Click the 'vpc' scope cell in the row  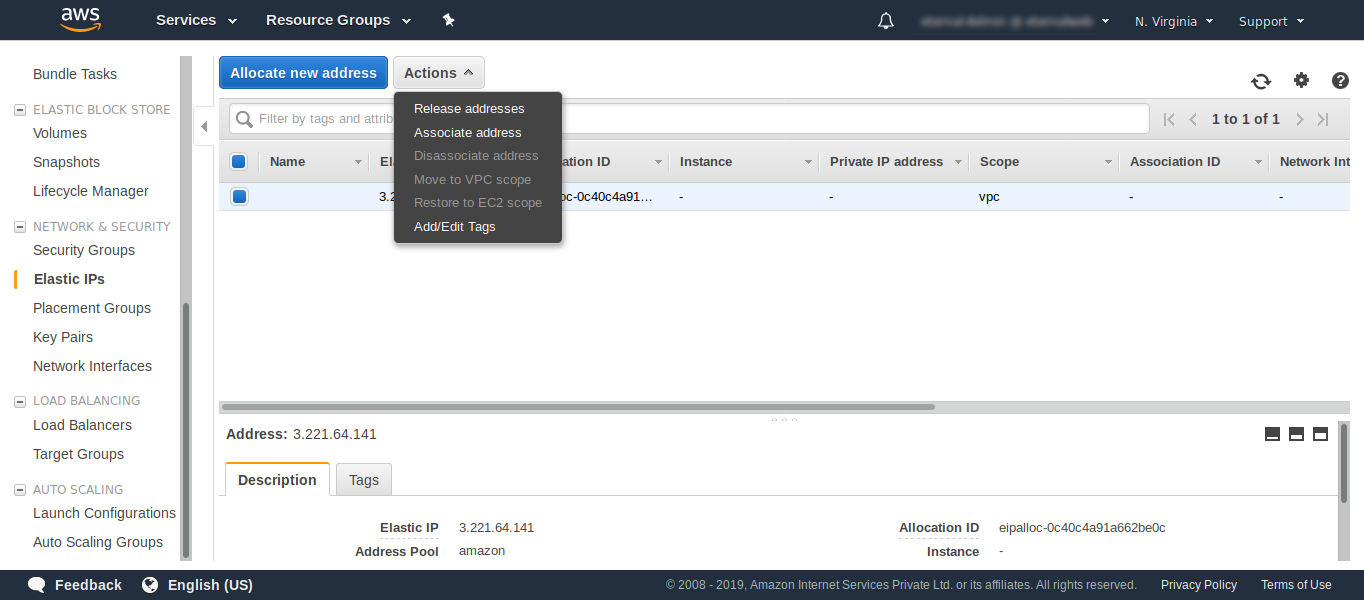click(989, 197)
